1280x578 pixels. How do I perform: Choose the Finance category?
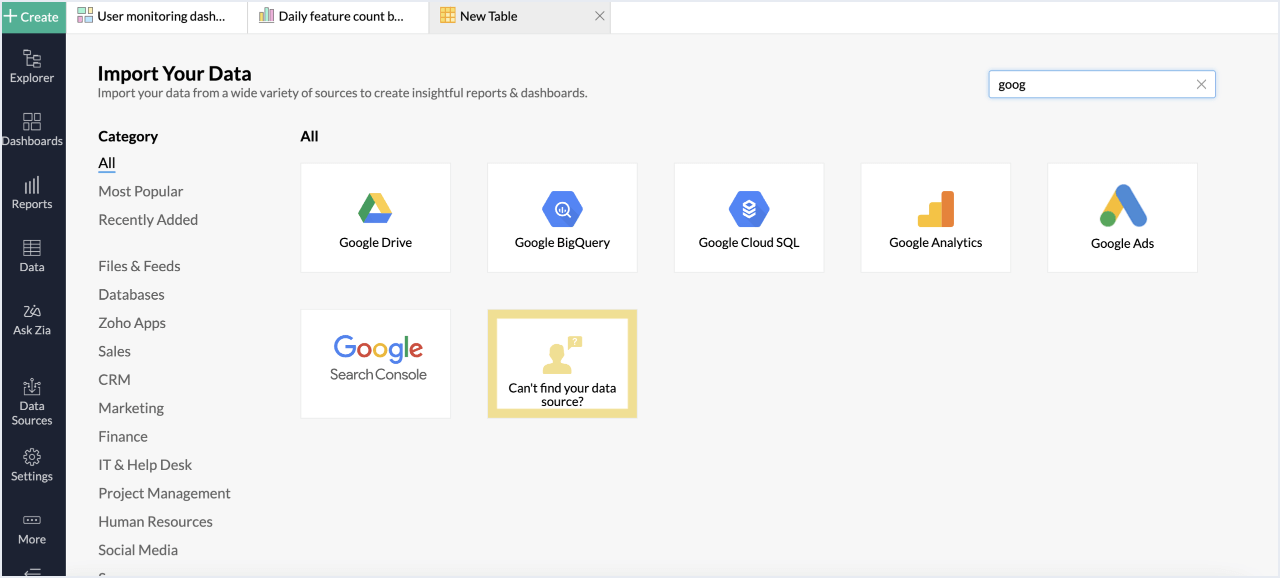pyautogui.click(x=123, y=436)
